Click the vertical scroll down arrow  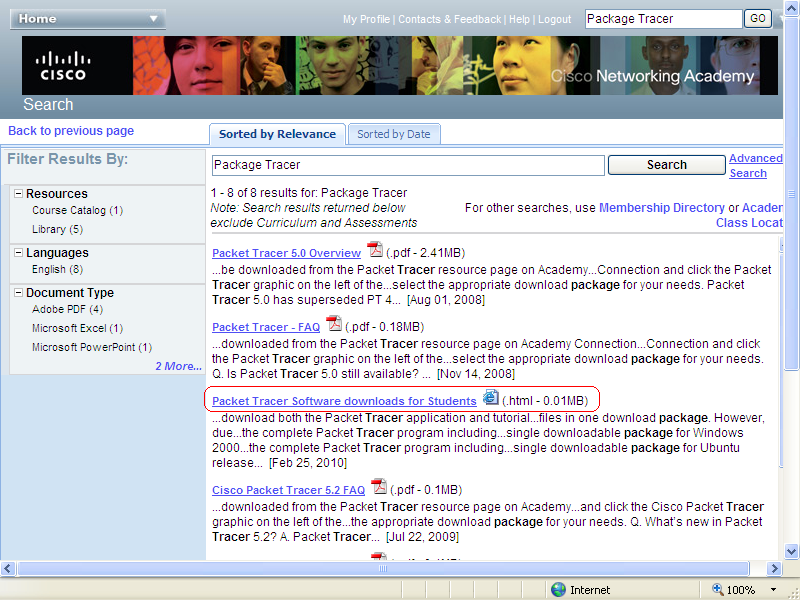[791, 551]
